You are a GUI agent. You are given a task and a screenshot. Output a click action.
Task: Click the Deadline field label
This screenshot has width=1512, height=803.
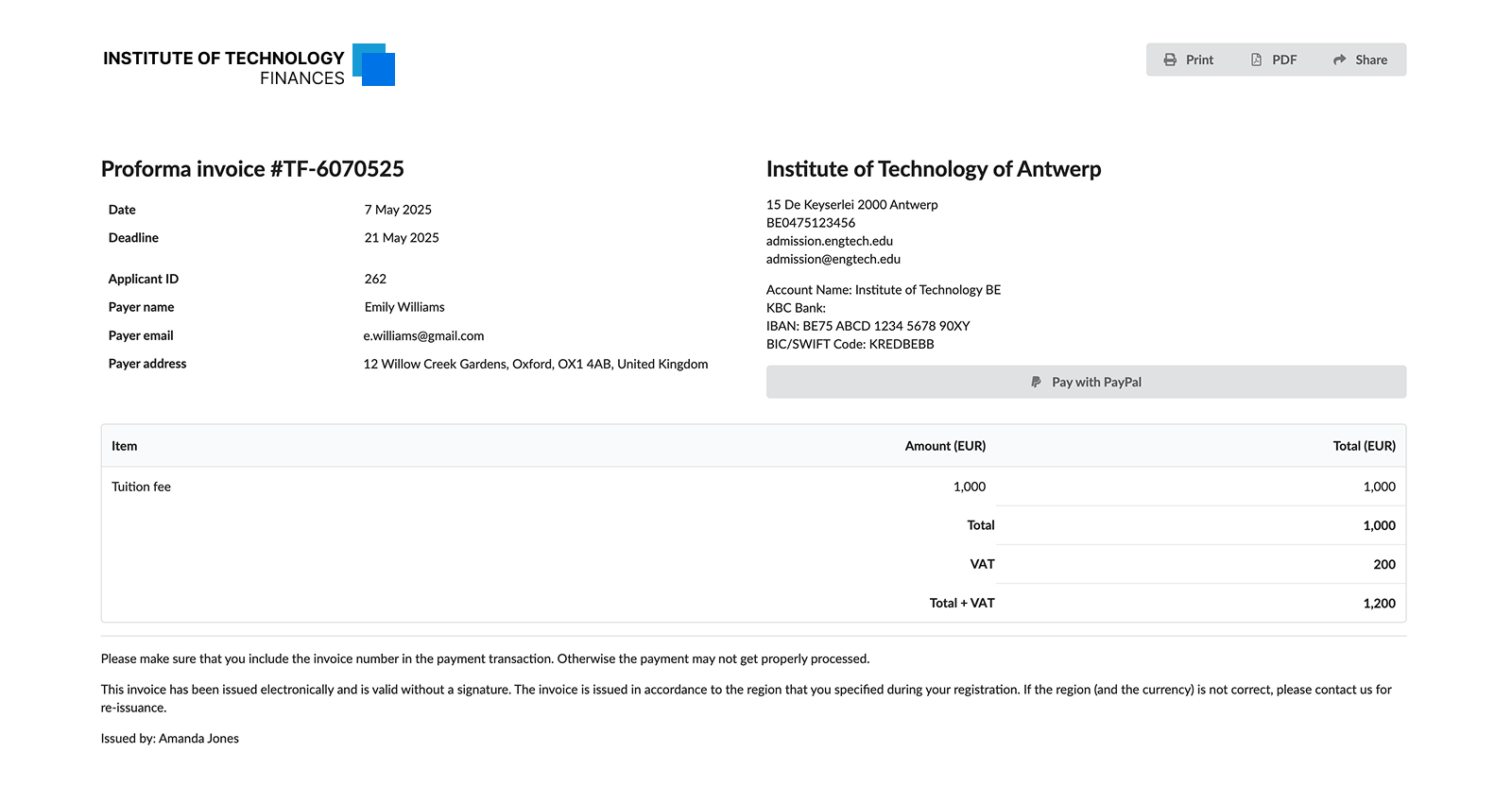pos(133,238)
